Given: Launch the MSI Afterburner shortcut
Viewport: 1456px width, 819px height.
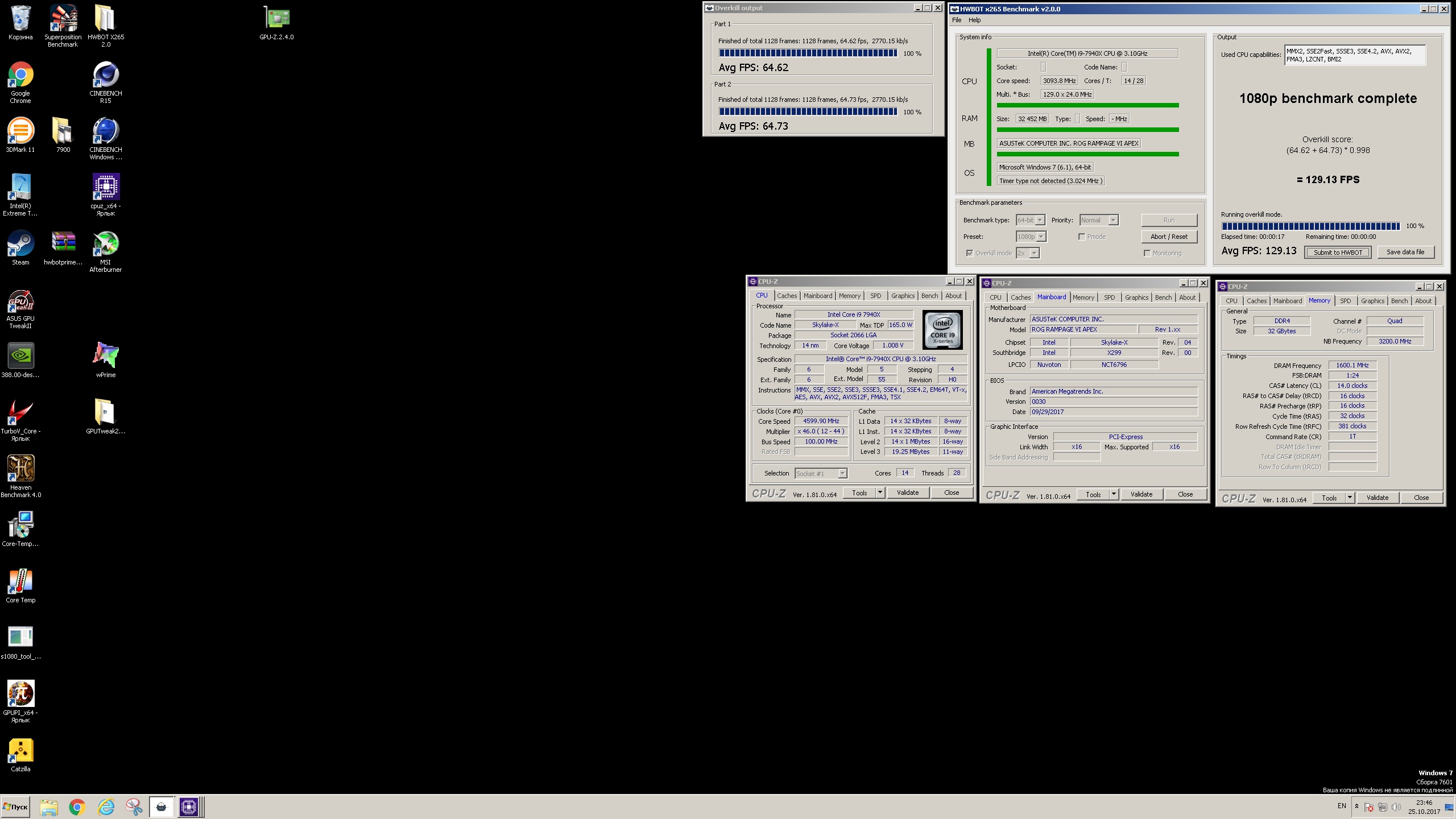Looking at the screenshot, I should [x=106, y=251].
